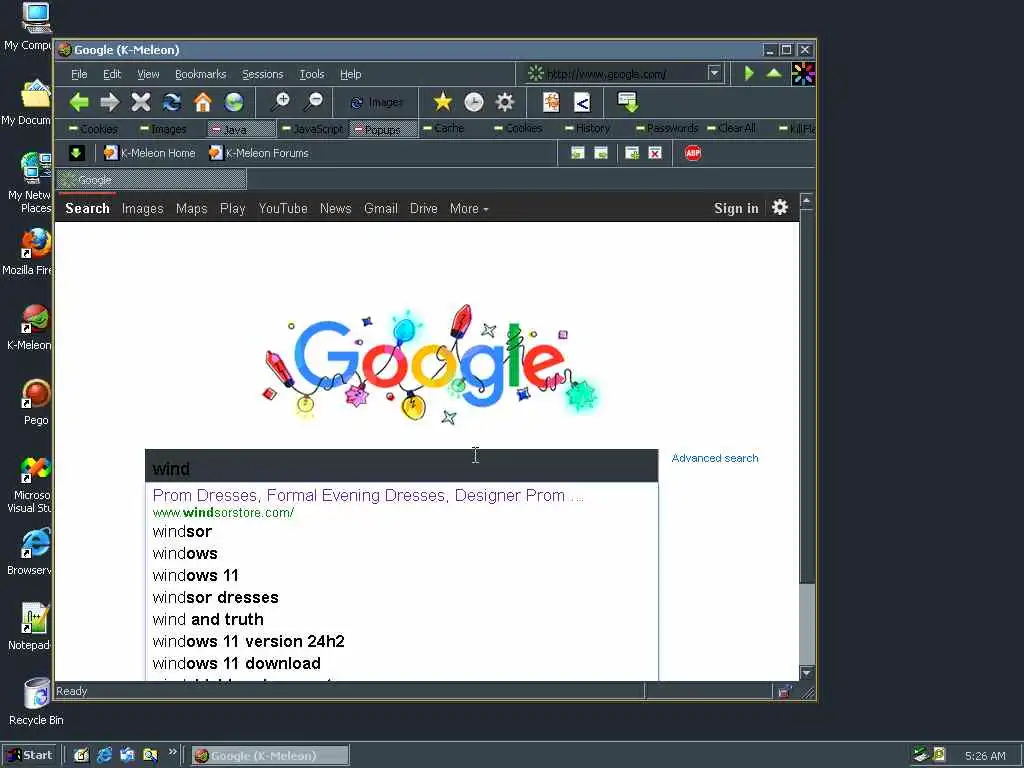
Task: Click the download arrow window icon
Action: point(628,102)
